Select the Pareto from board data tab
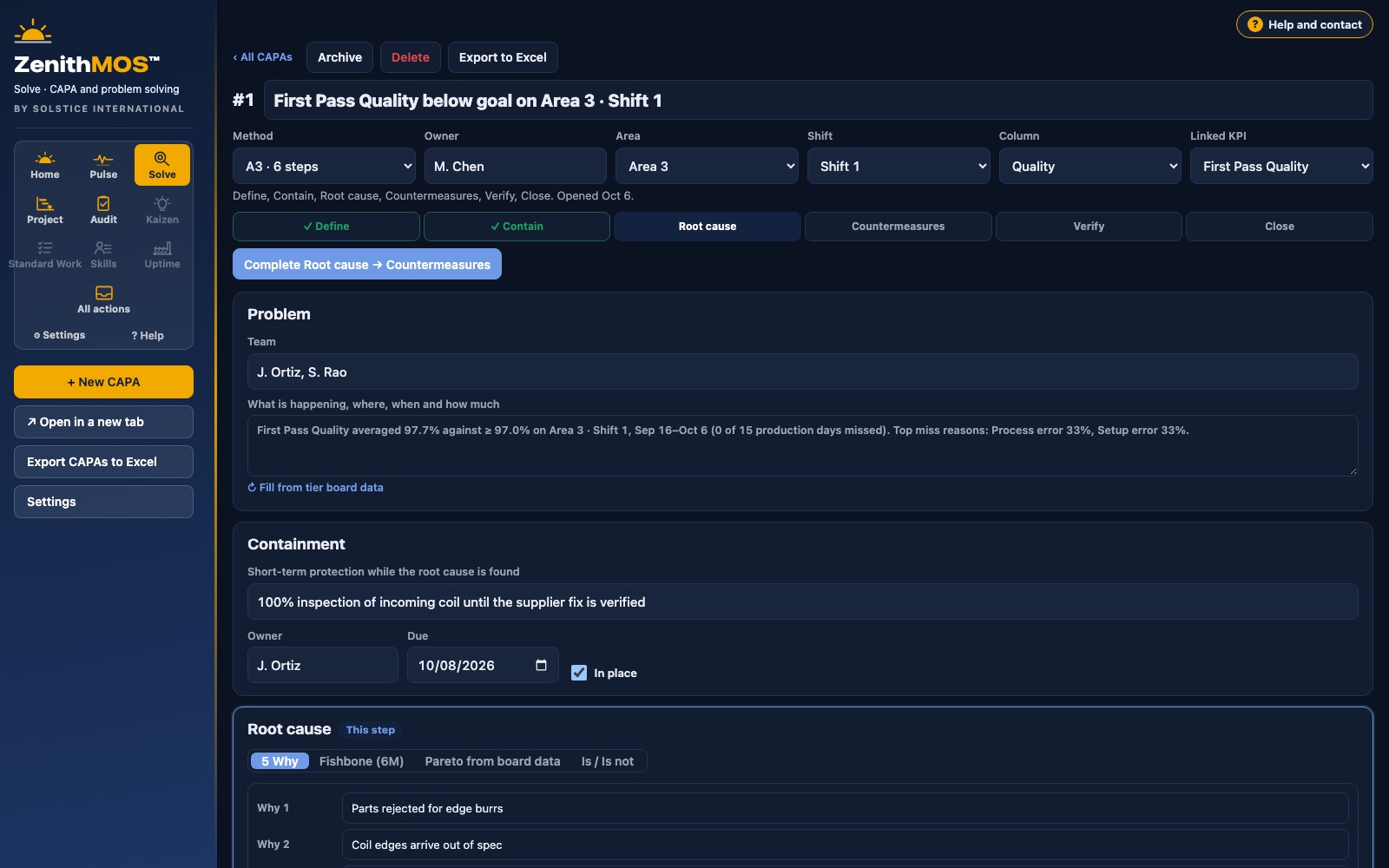Image resolution: width=1389 pixels, height=868 pixels. click(492, 761)
